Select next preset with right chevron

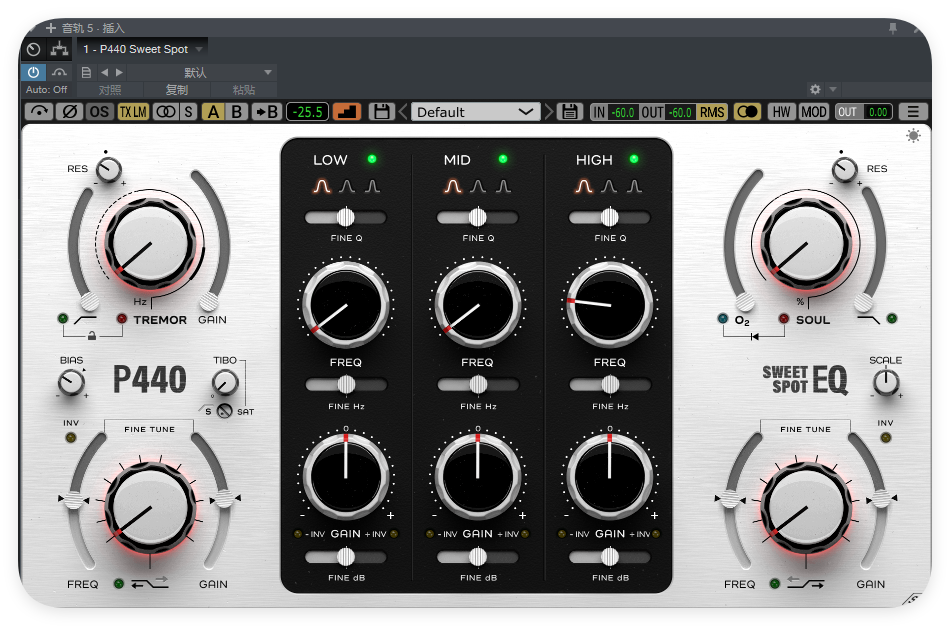click(x=549, y=112)
